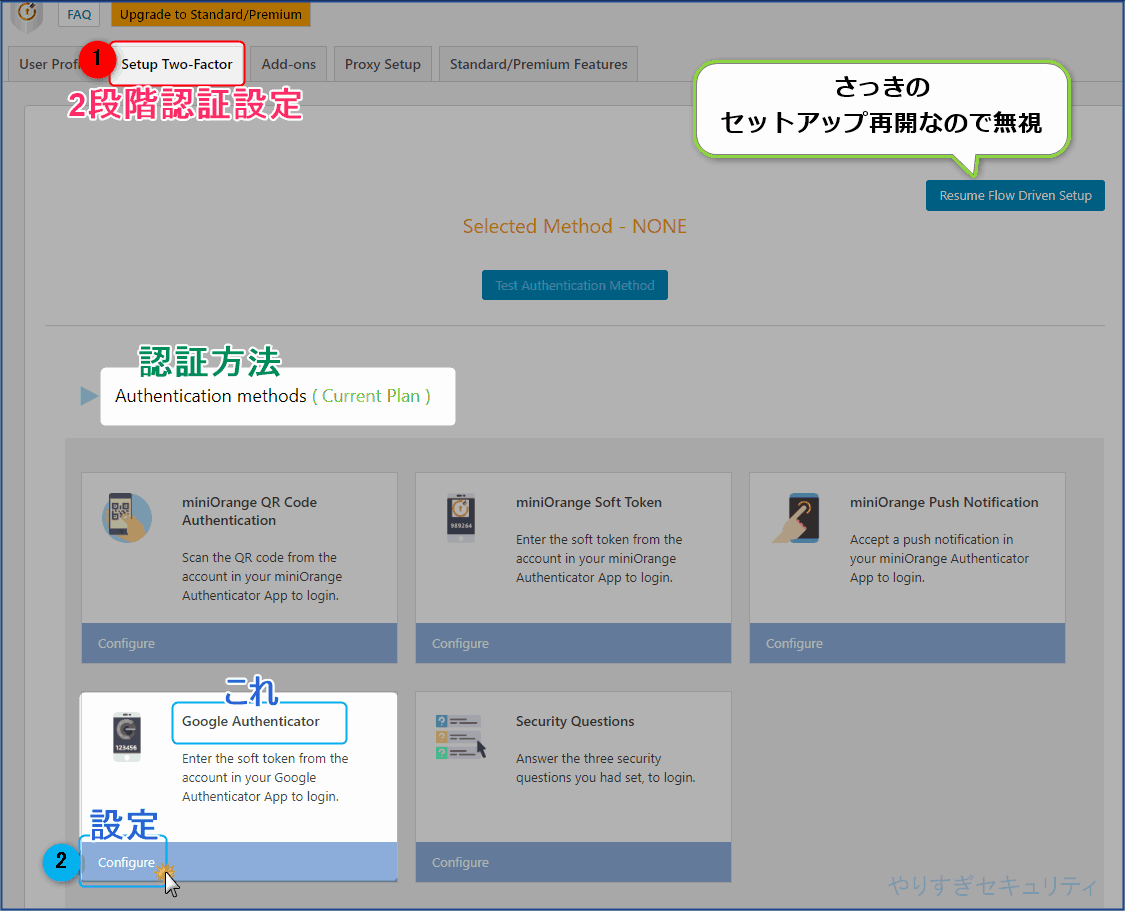This screenshot has height=911, width=1125.
Task: Click Upgrade to Standard/Premium button
Action: coord(211,14)
